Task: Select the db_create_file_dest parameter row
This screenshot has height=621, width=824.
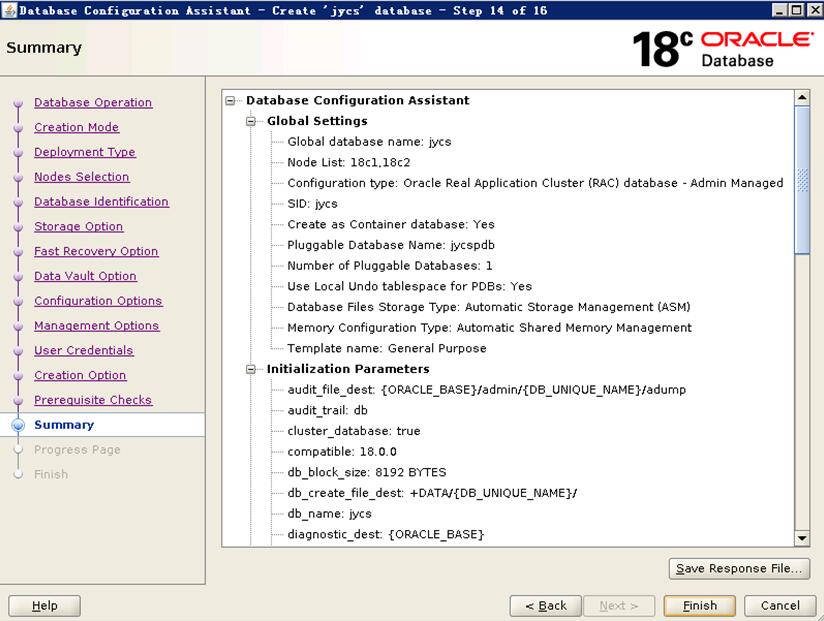Action: 432,493
